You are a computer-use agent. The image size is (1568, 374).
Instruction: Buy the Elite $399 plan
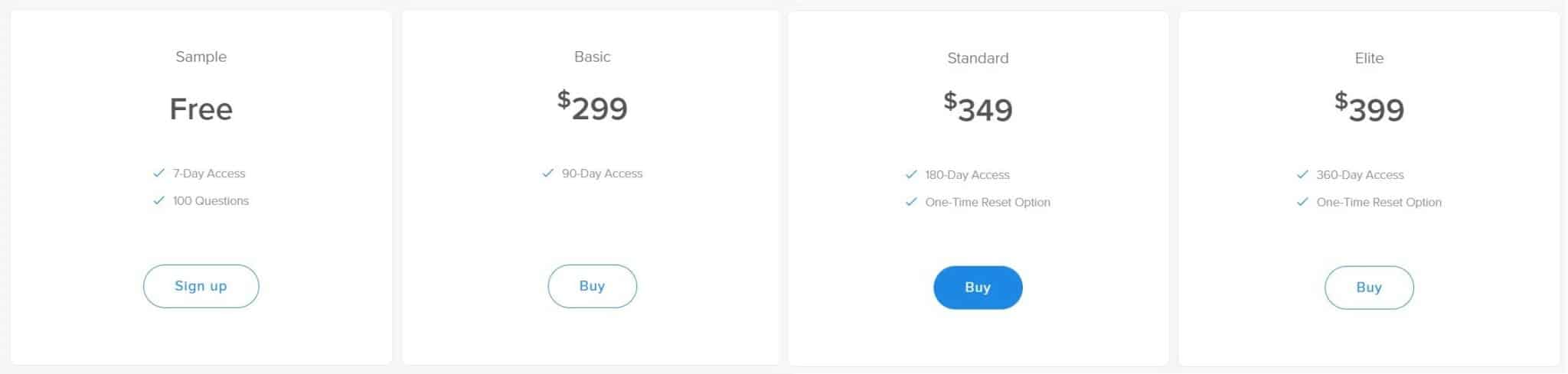point(1369,288)
